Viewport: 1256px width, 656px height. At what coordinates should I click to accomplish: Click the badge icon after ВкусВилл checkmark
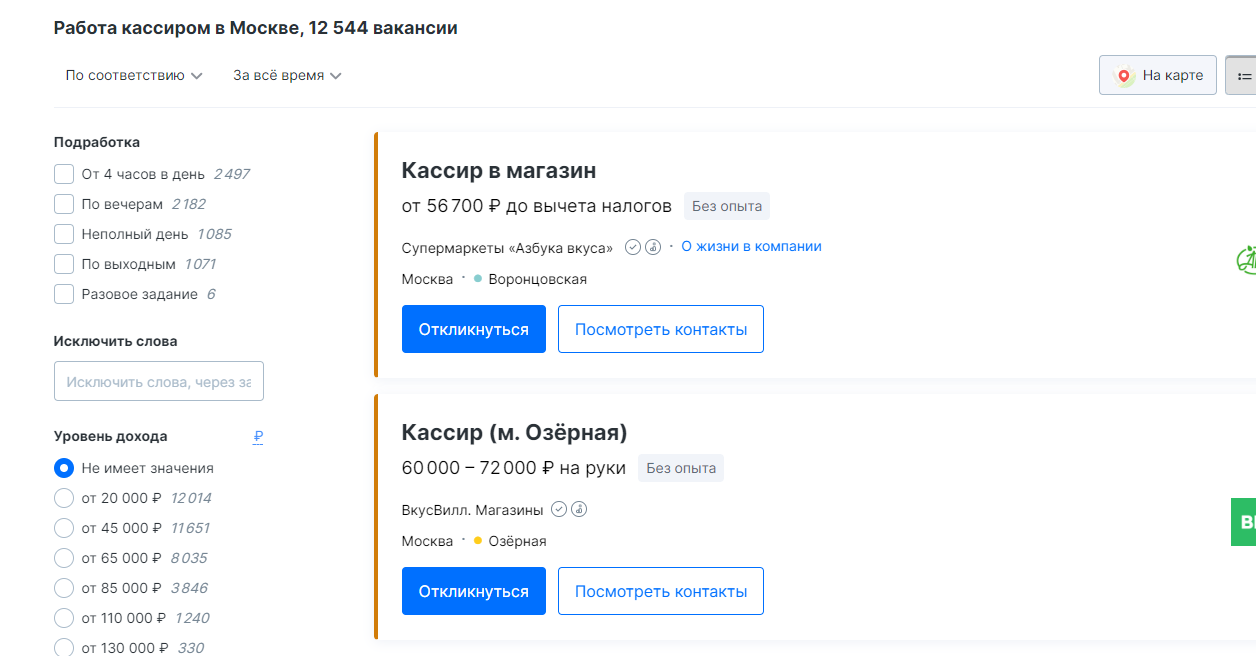pos(579,509)
